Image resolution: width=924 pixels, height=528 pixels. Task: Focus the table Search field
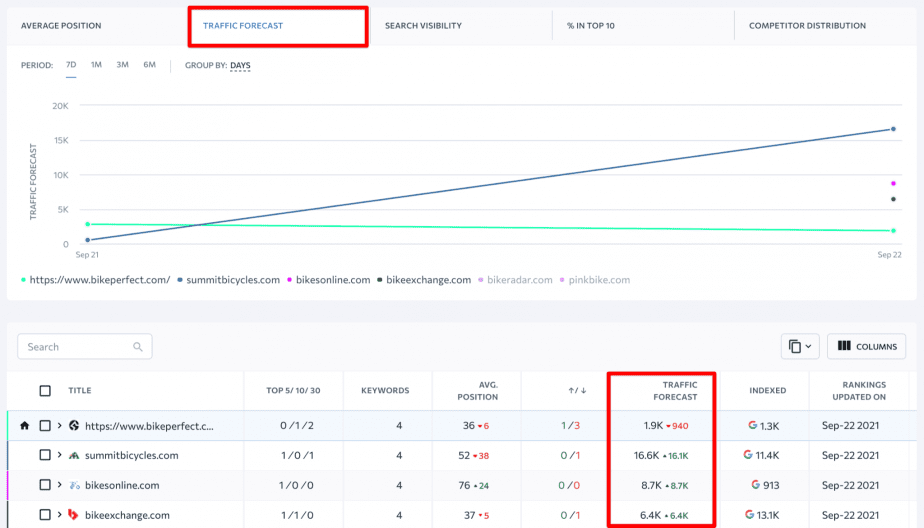tap(85, 346)
